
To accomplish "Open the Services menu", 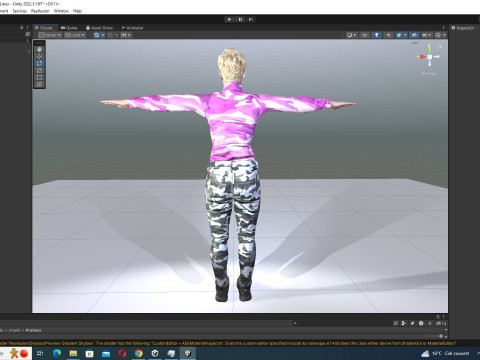I will tap(20, 11).
